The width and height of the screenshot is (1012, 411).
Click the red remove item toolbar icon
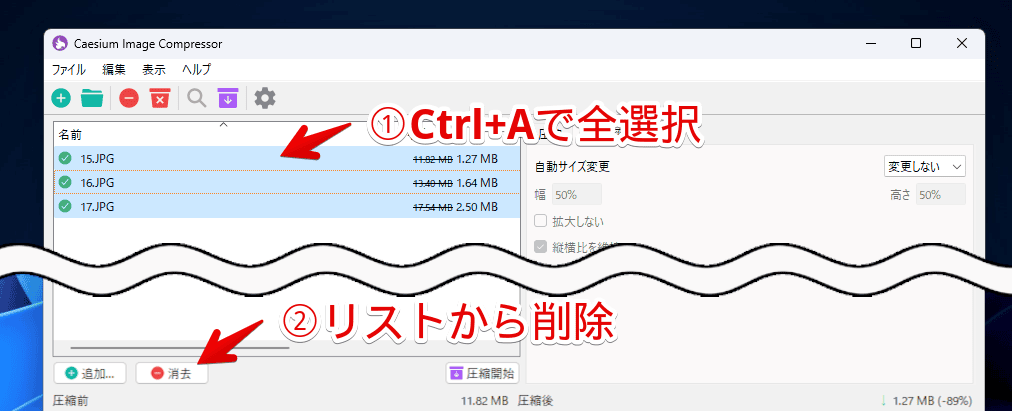tap(128, 99)
